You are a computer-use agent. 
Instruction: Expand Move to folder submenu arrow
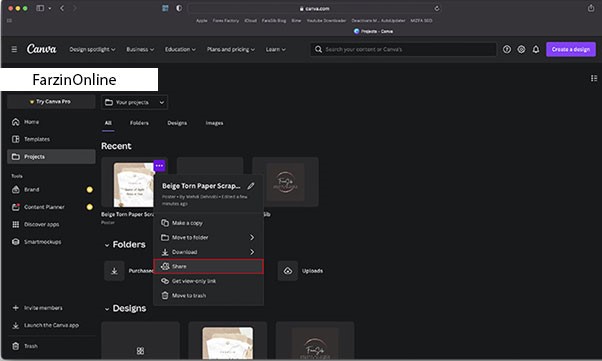252,237
